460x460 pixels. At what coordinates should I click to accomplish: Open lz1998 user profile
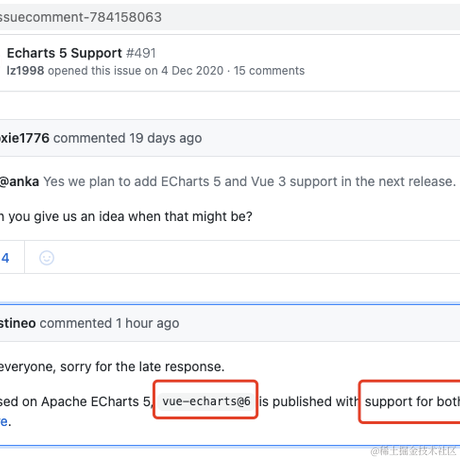click(25, 71)
